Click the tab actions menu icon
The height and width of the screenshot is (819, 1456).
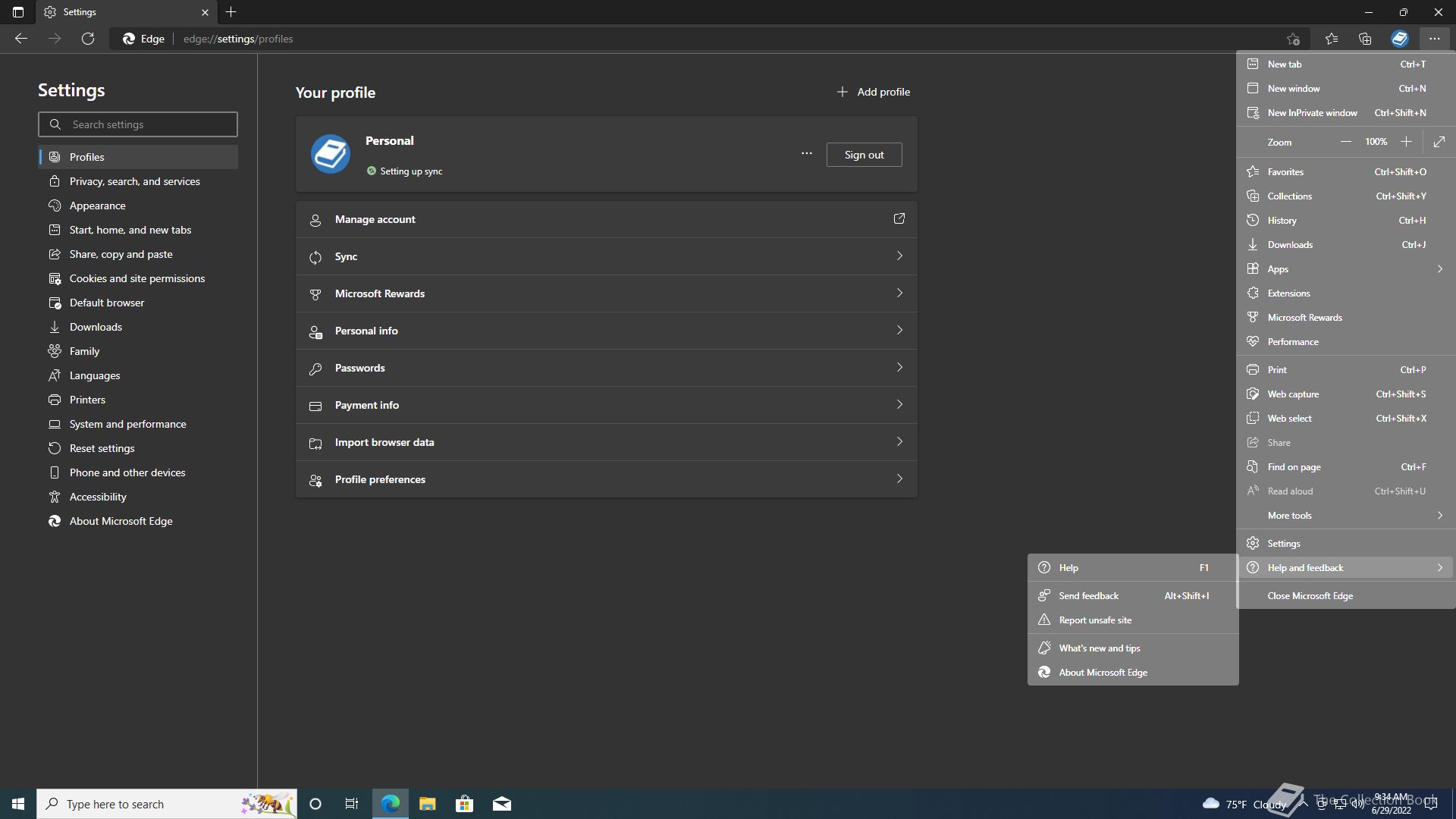pyautogui.click(x=18, y=12)
